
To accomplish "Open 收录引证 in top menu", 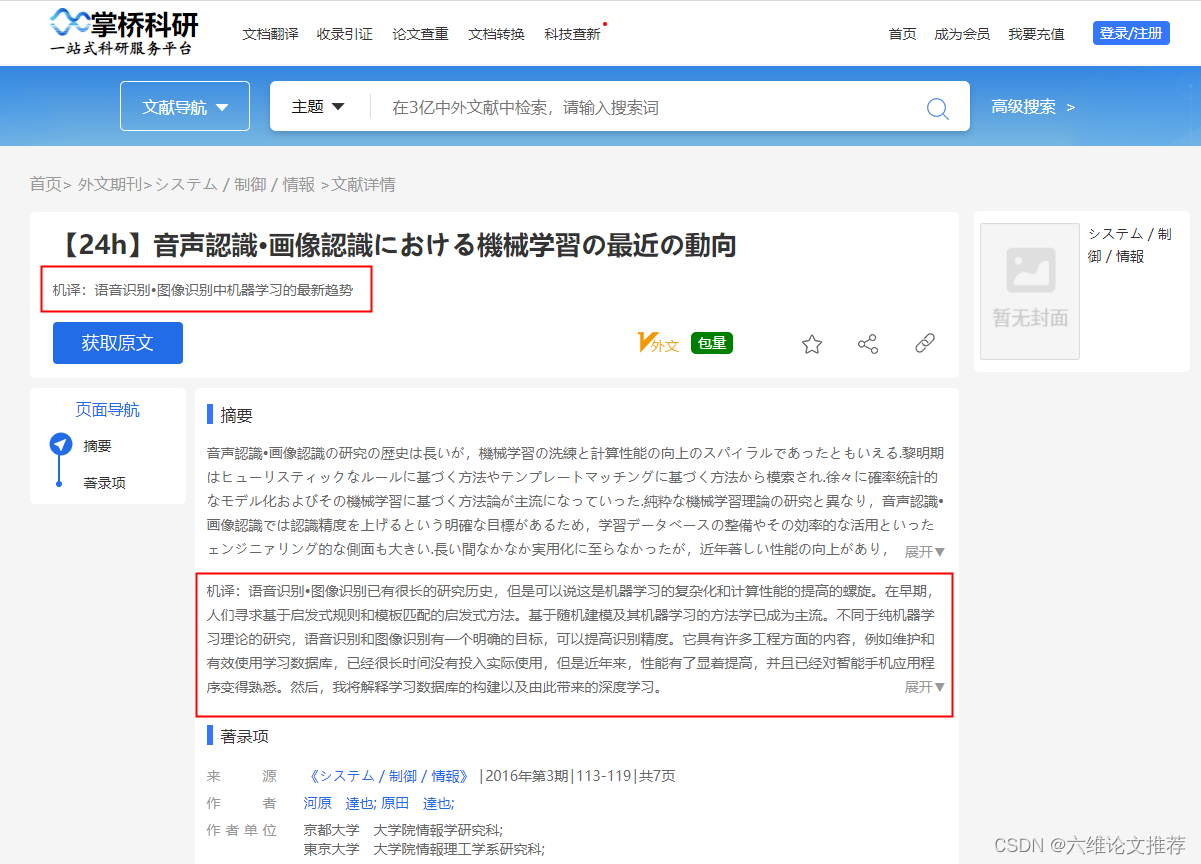I will coord(345,34).
